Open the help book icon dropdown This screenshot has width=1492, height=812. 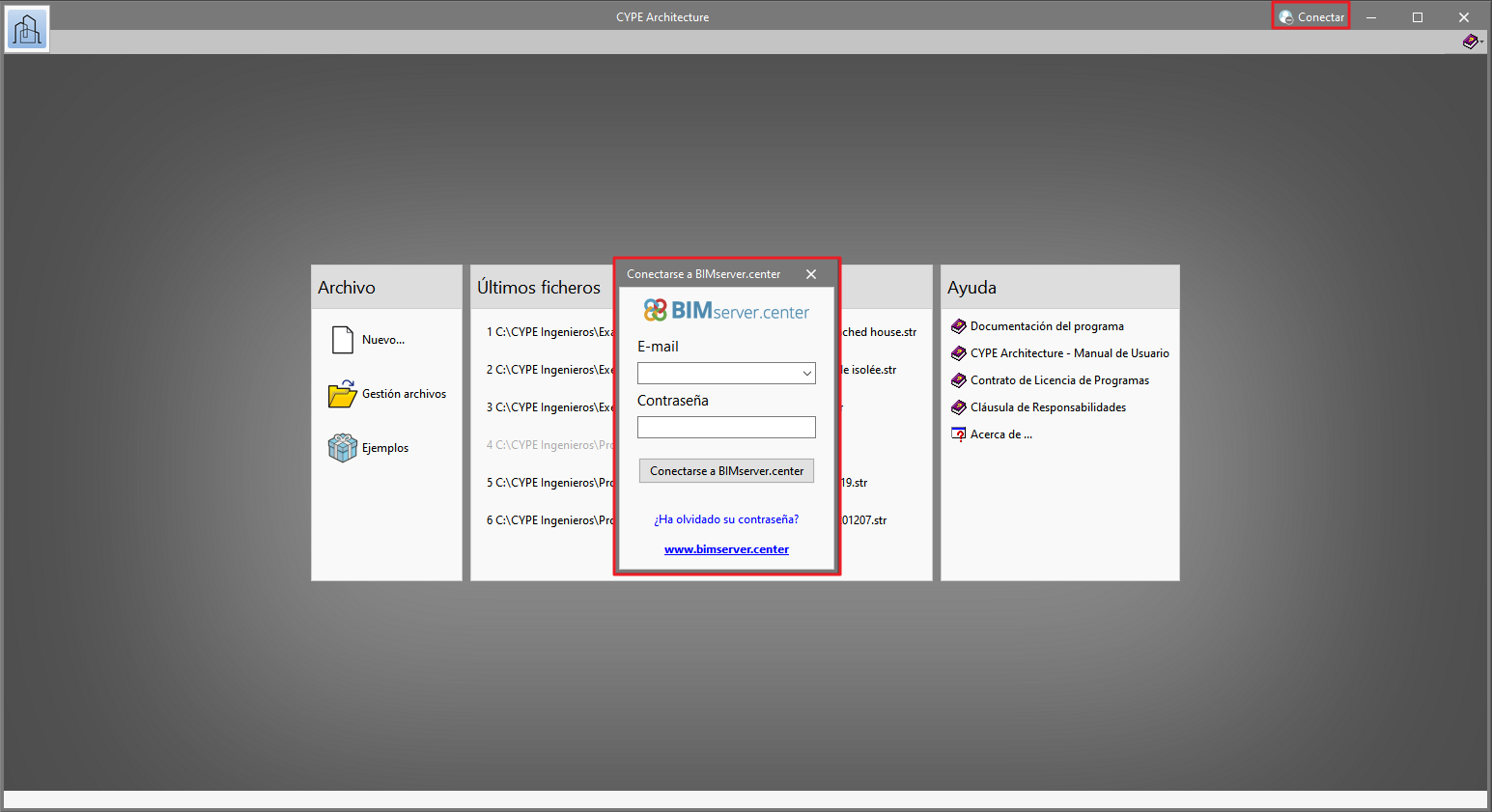point(1472,42)
